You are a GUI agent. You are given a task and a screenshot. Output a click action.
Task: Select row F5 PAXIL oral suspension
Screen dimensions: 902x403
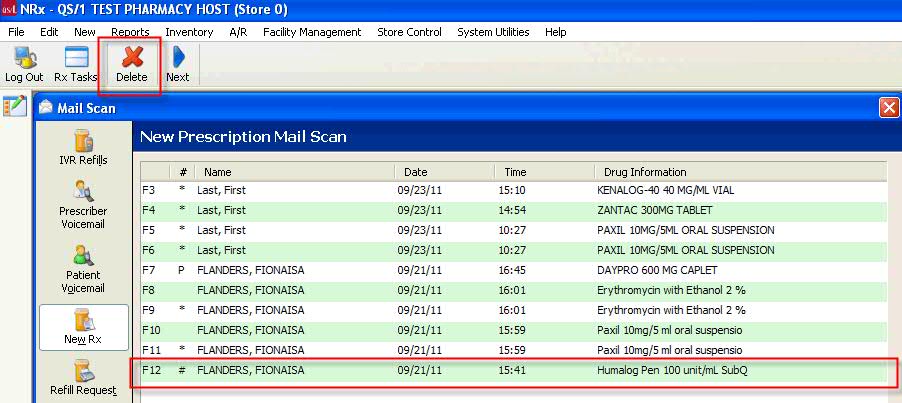[514, 230]
